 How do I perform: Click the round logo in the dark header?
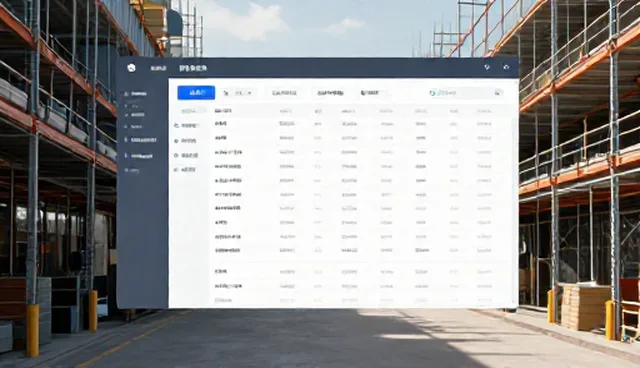(131, 68)
